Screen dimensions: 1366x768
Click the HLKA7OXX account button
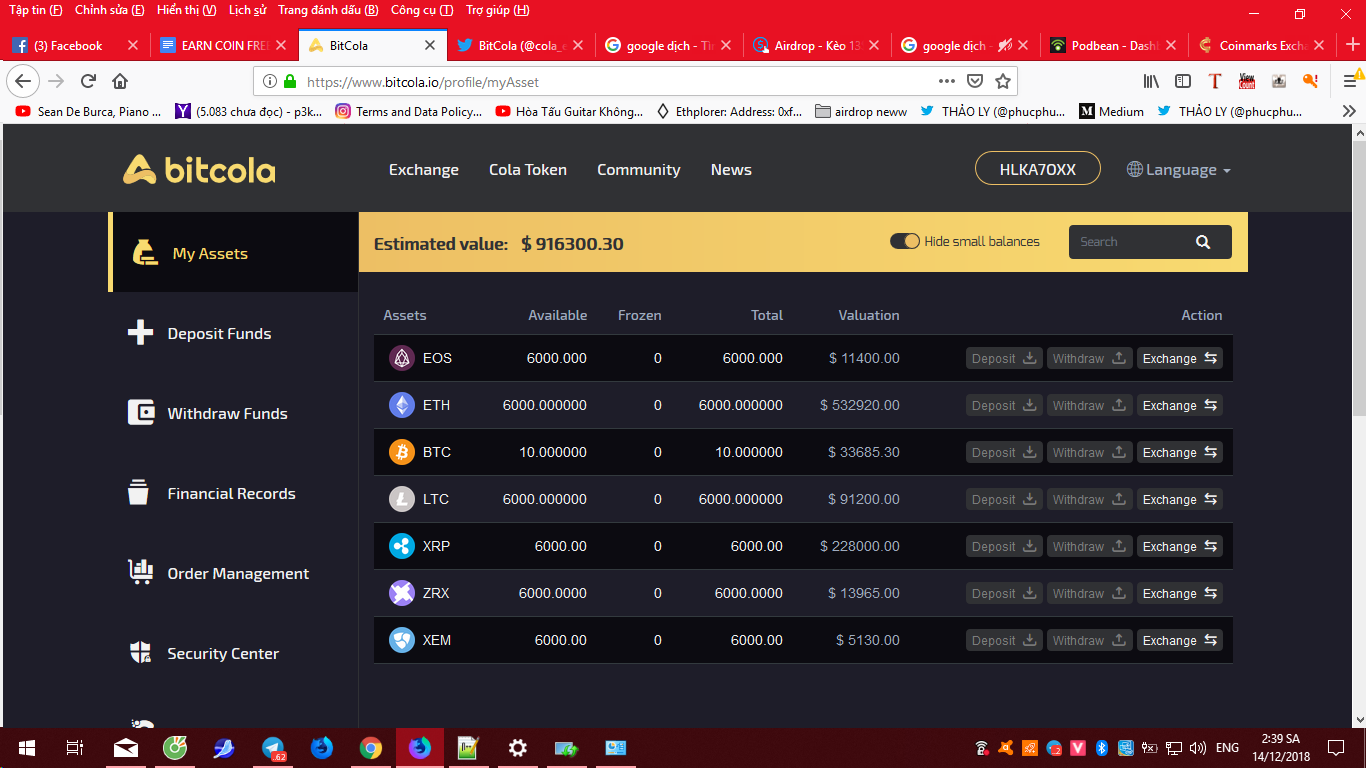[1038, 169]
